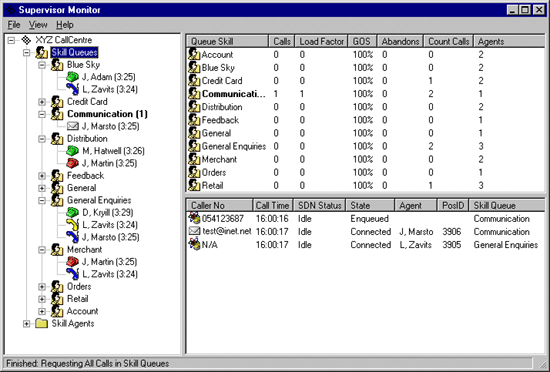
Task: Select the Communicati... row in queue table
Action: tap(365, 94)
